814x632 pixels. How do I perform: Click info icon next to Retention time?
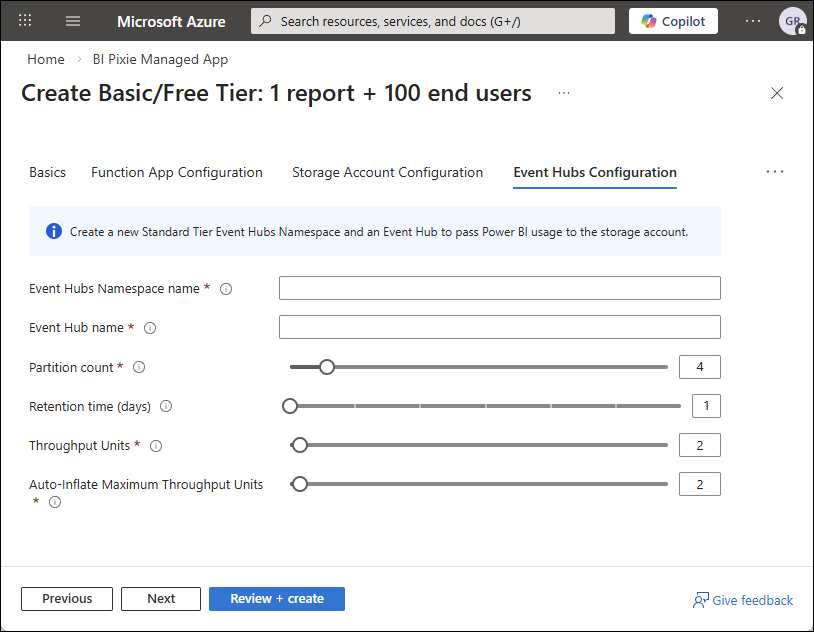tap(166, 406)
